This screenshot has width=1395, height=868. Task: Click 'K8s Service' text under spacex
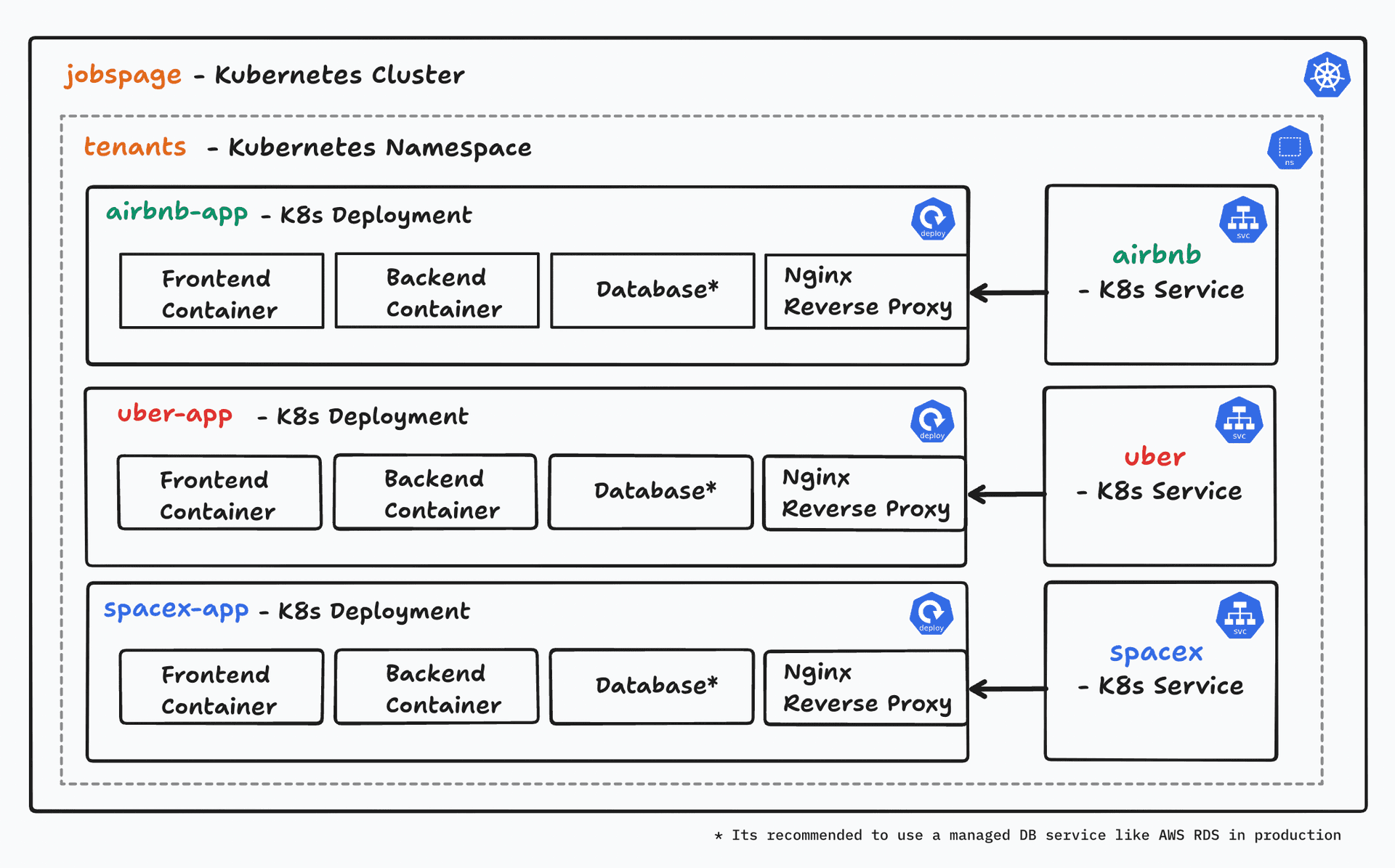pos(1170,686)
